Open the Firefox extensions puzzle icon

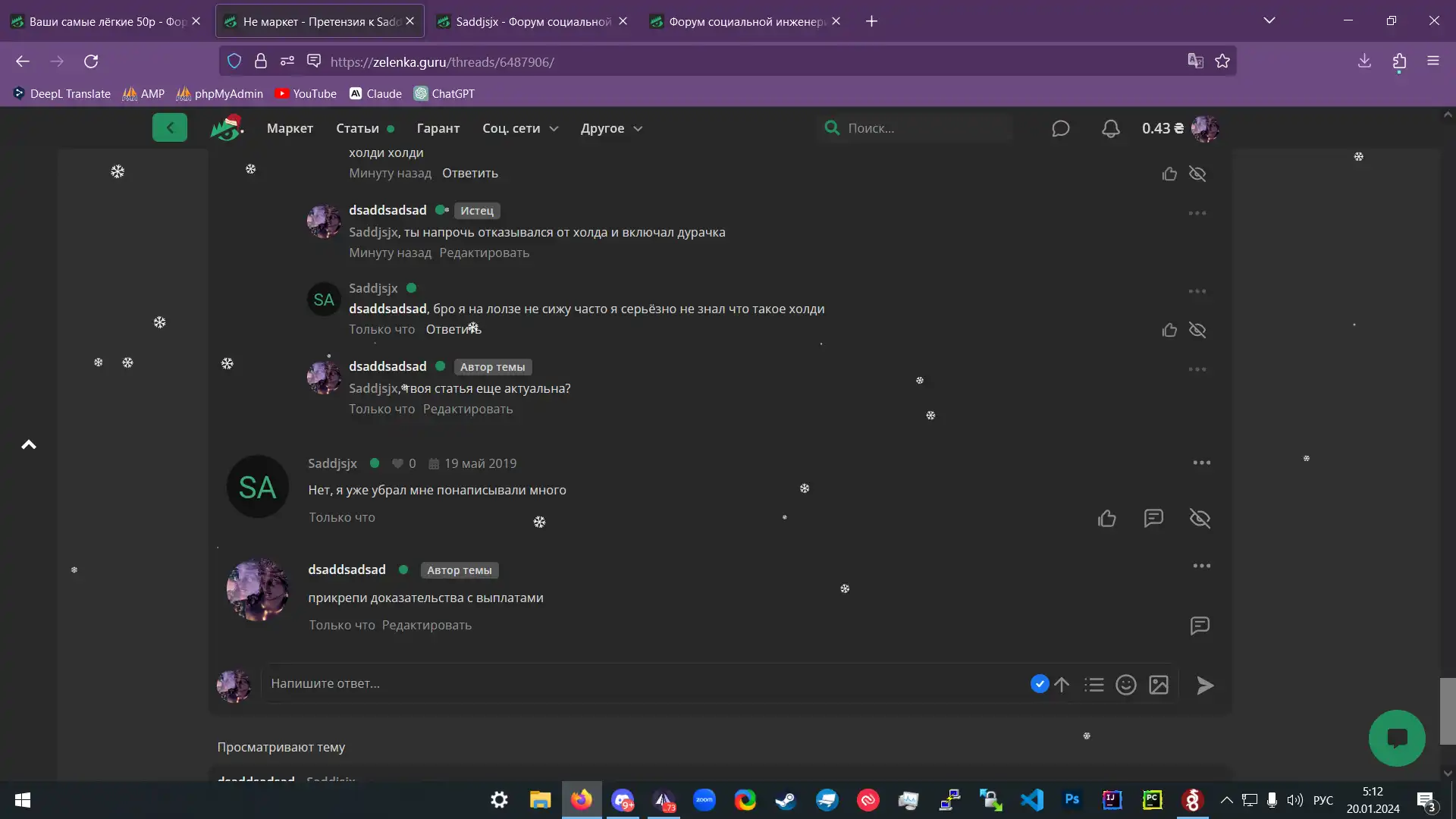point(1399,61)
